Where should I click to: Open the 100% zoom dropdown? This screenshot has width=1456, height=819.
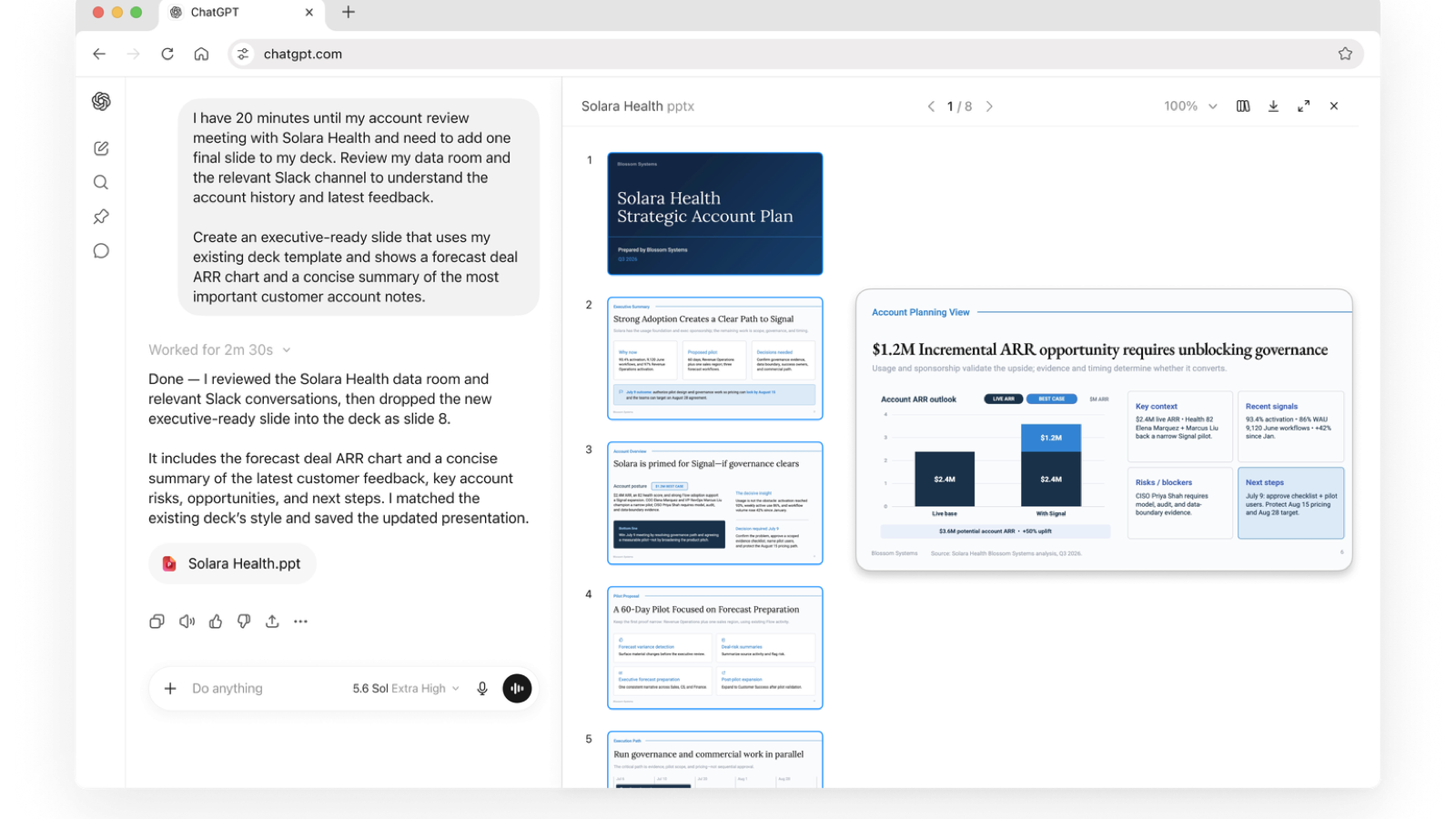coord(1190,106)
